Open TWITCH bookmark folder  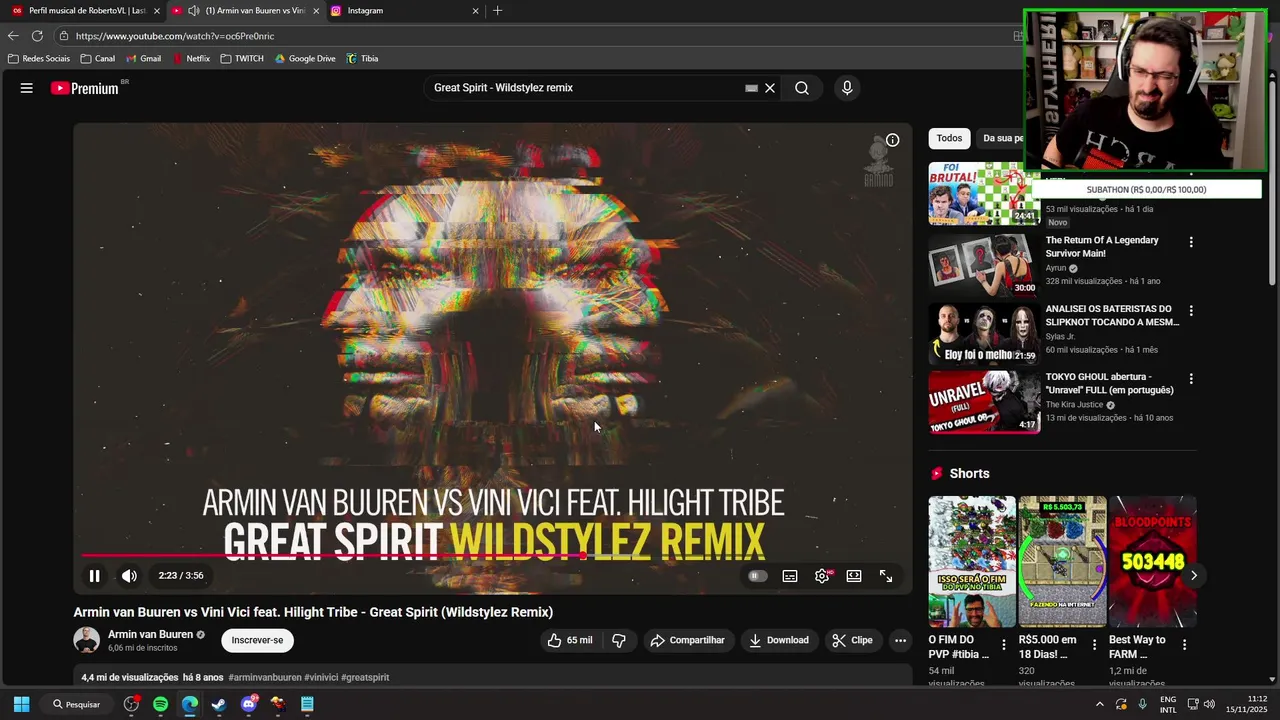click(x=242, y=59)
